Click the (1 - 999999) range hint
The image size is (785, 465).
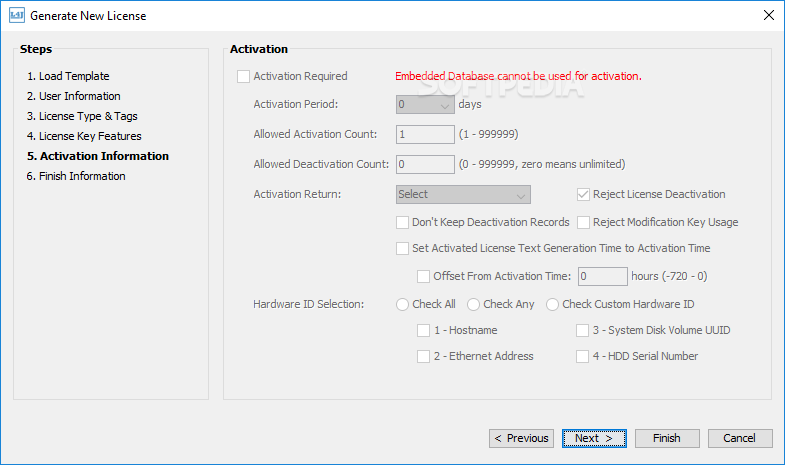tap(489, 134)
